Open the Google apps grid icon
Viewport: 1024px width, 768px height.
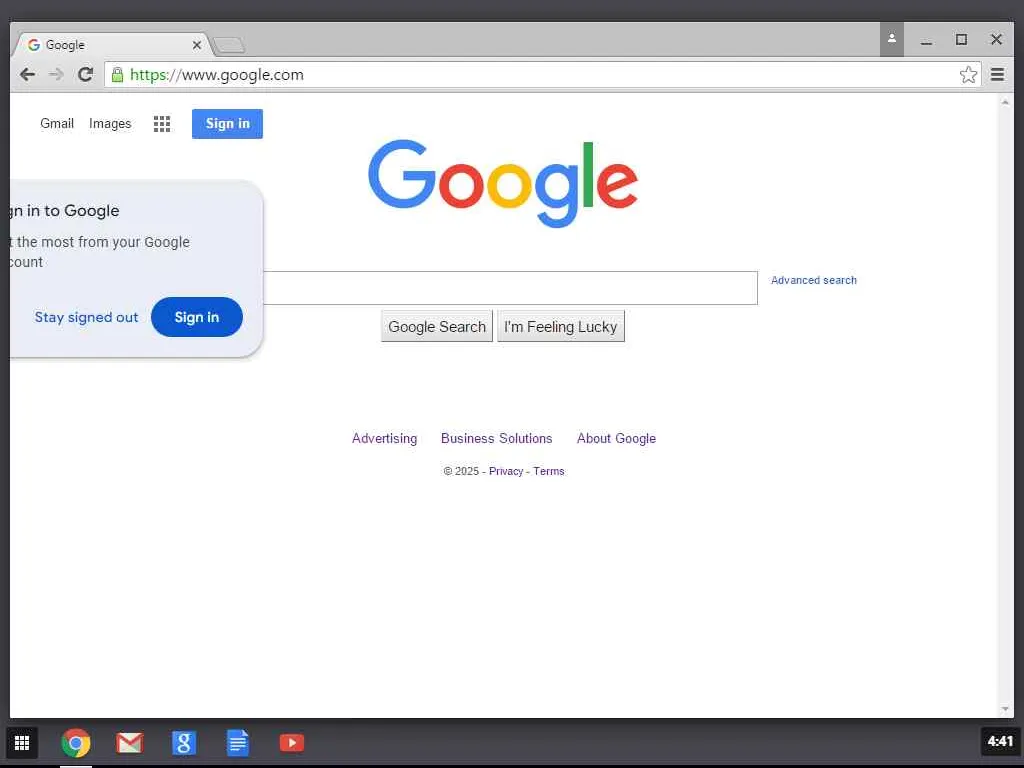(162, 123)
